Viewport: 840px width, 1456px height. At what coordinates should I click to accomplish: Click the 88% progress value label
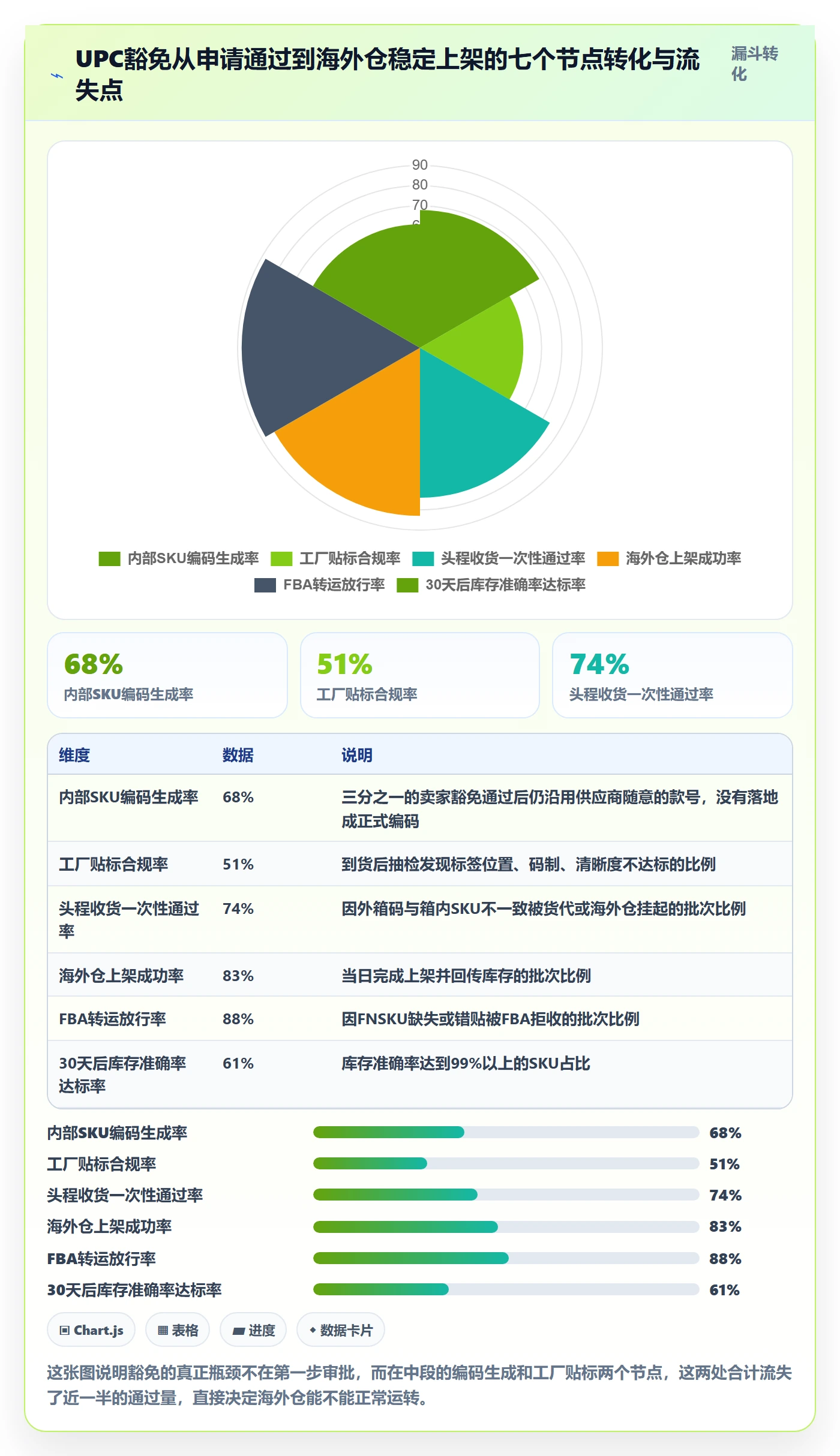click(x=725, y=1258)
